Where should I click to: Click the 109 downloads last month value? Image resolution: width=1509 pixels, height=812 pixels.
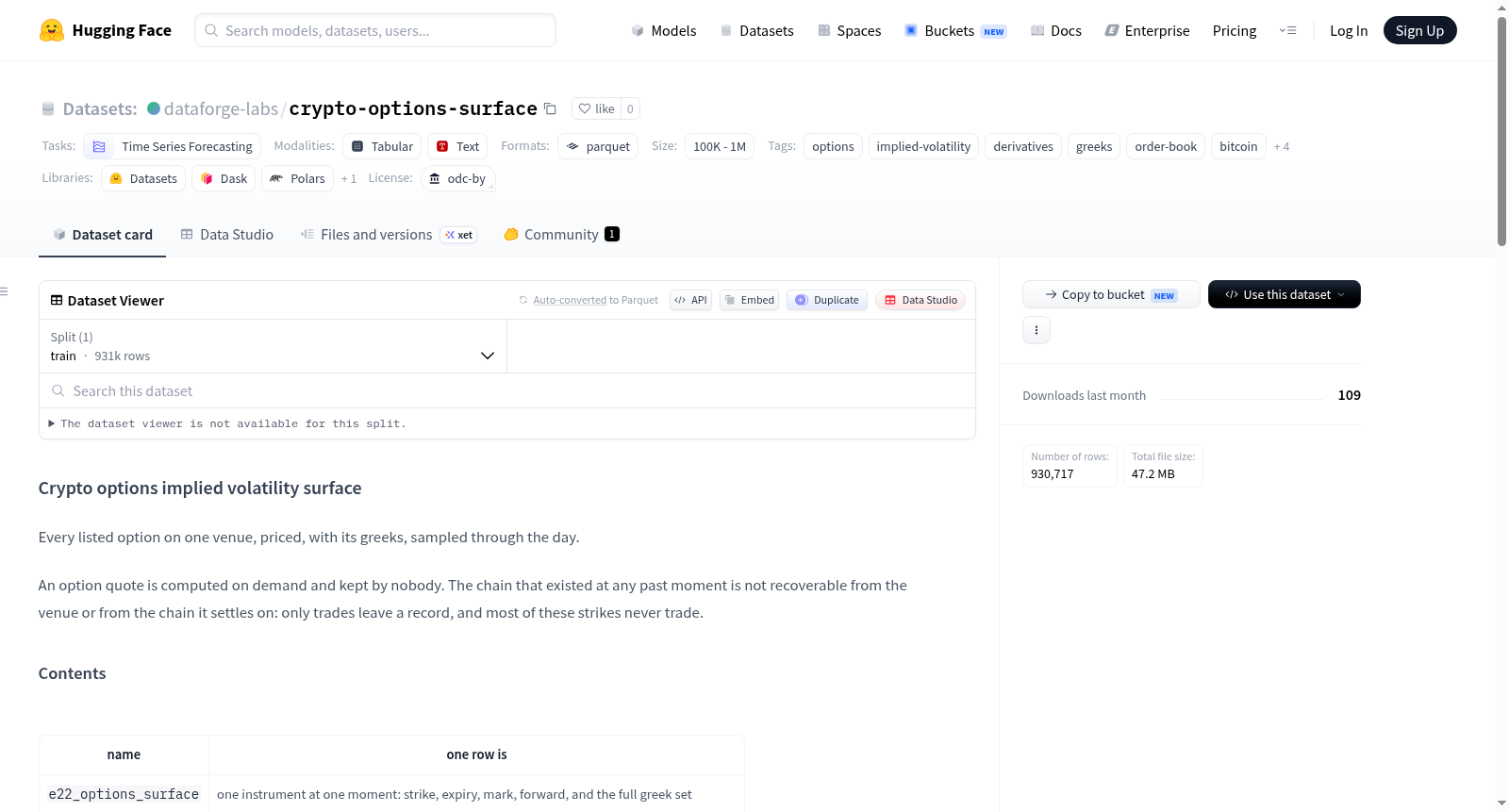pos(1350,395)
